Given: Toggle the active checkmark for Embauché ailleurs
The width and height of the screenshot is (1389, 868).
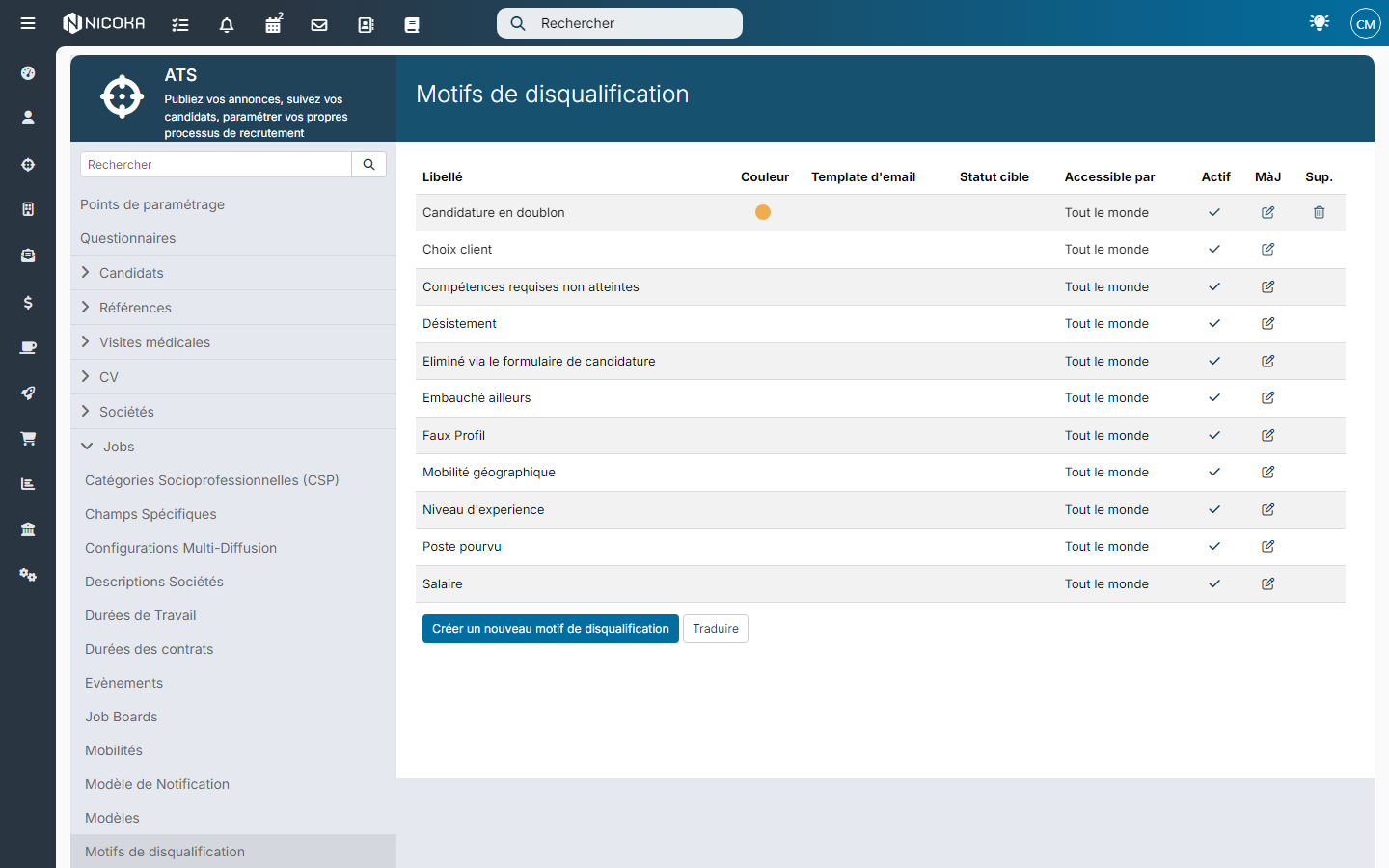Looking at the screenshot, I should 1214,398.
